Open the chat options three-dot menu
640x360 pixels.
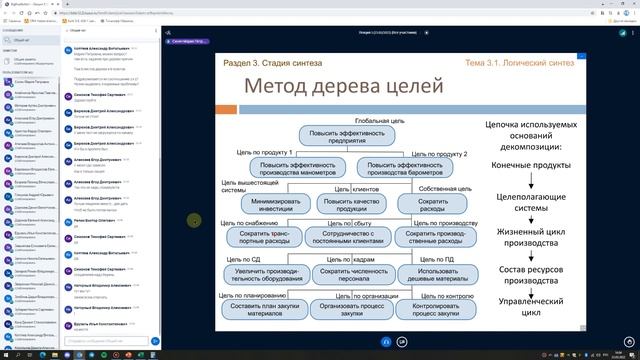point(156,31)
